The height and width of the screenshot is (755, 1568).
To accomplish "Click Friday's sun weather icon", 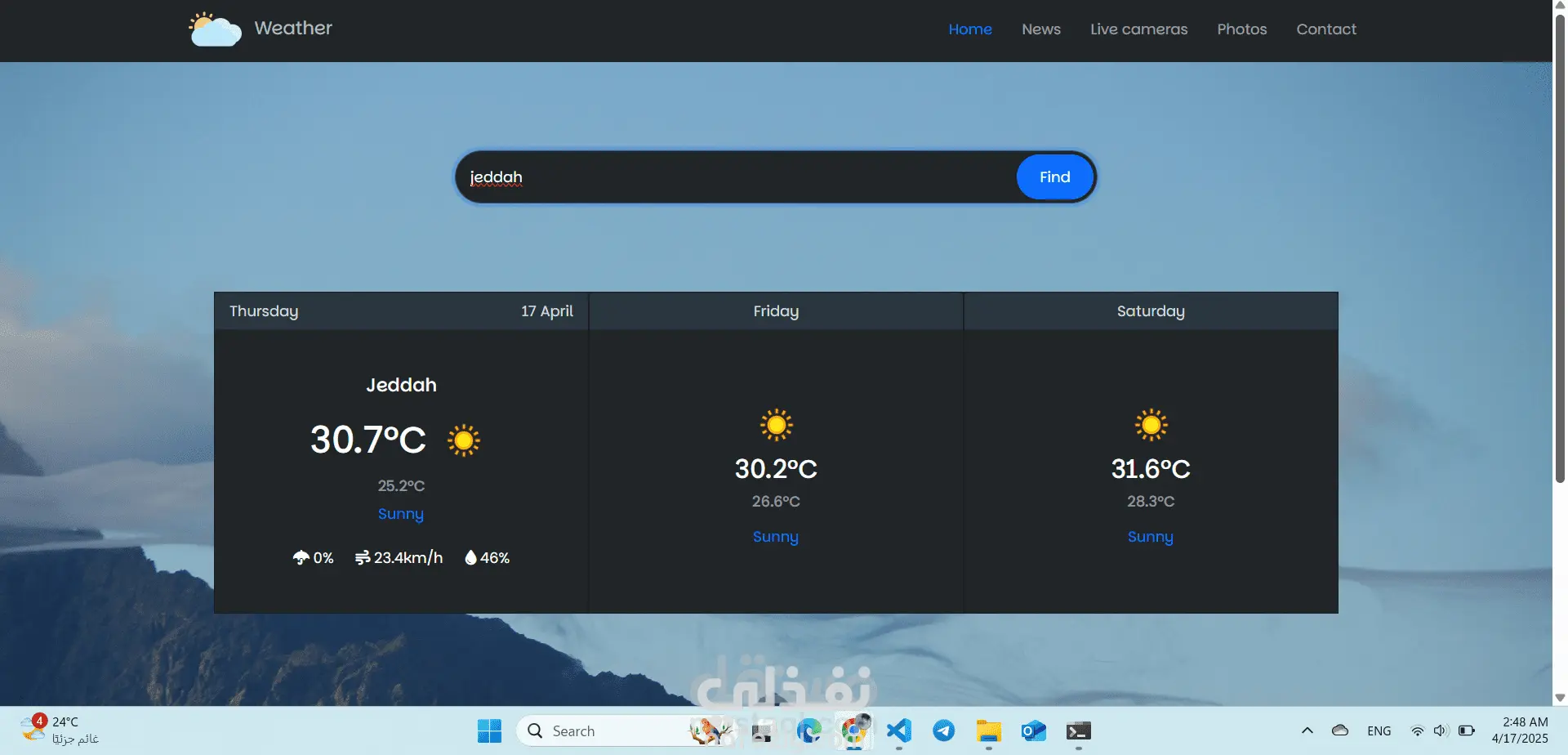I will point(776,425).
